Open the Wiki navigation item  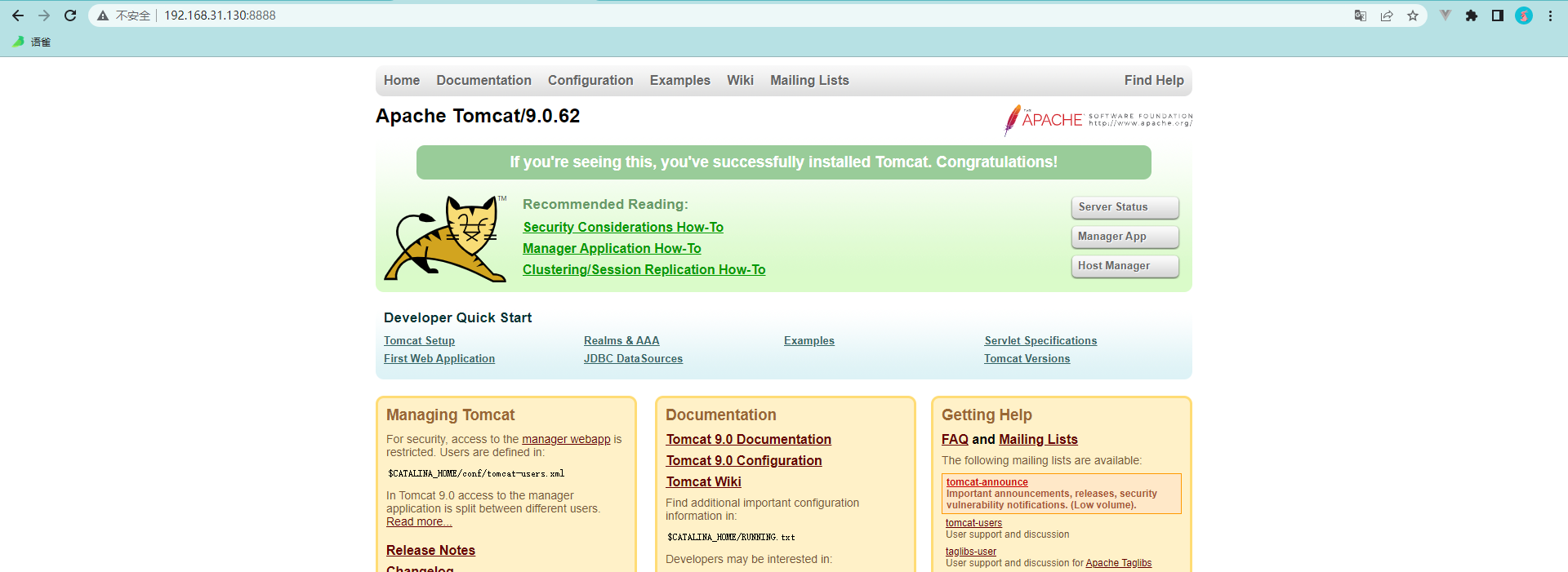(740, 80)
